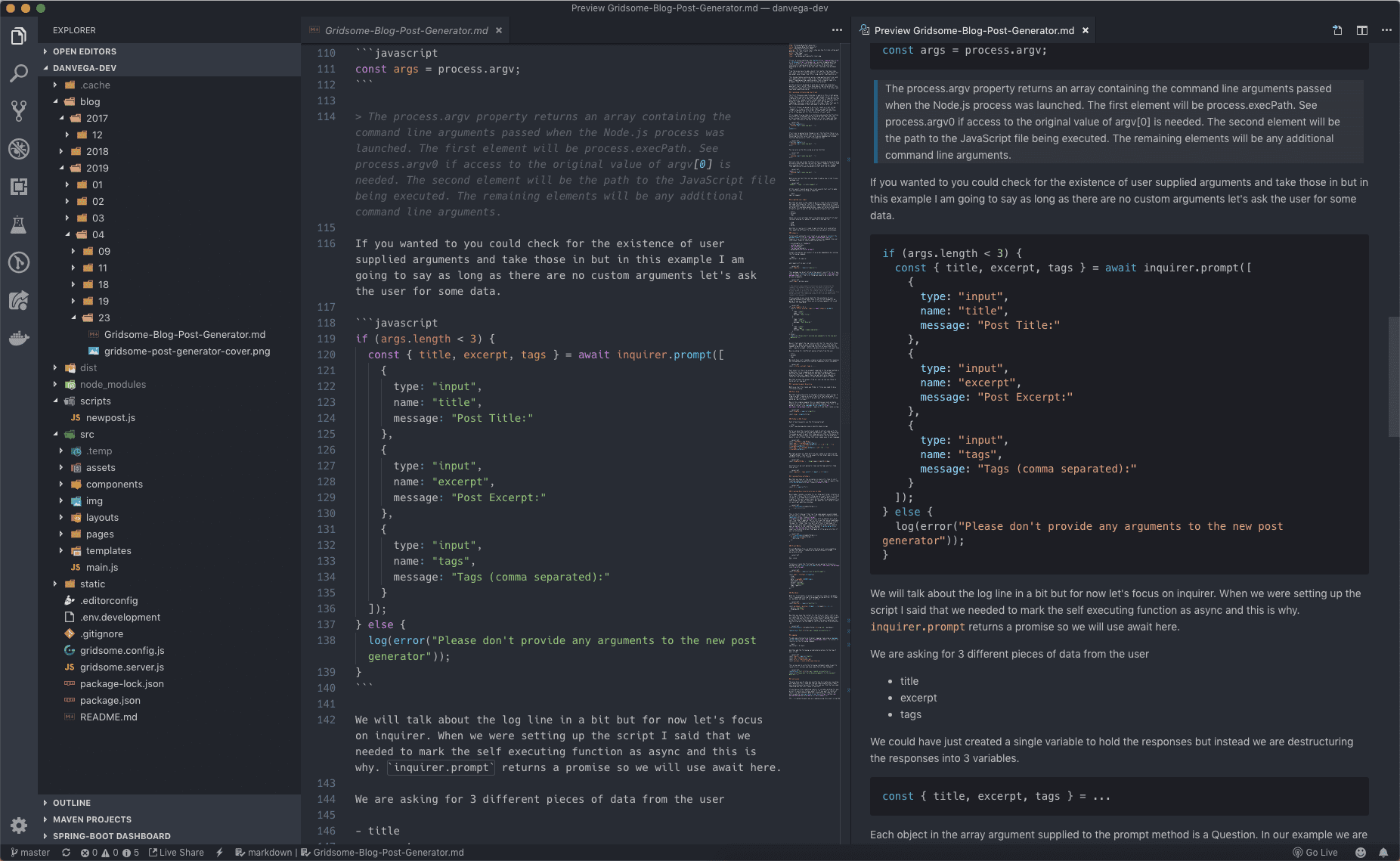Switch to Preview Gridsome-Blog-Post-Generator.md tab
1400x861 pixels.
(973, 30)
